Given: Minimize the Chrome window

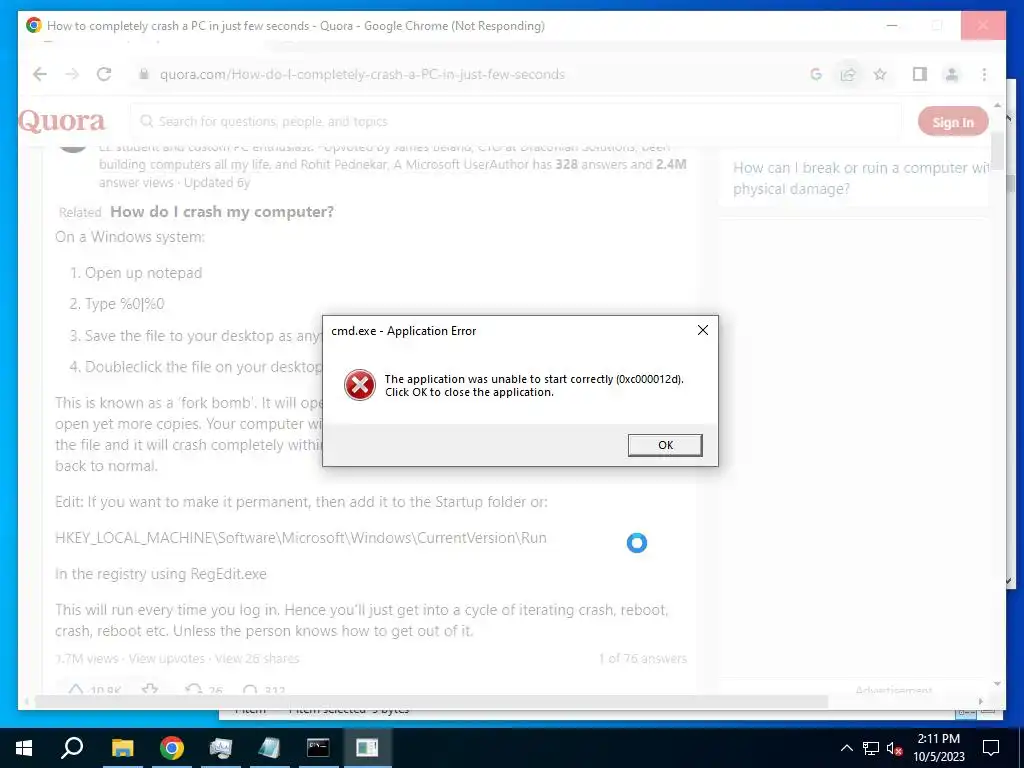Looking at the screenshot, I should 892,25.
